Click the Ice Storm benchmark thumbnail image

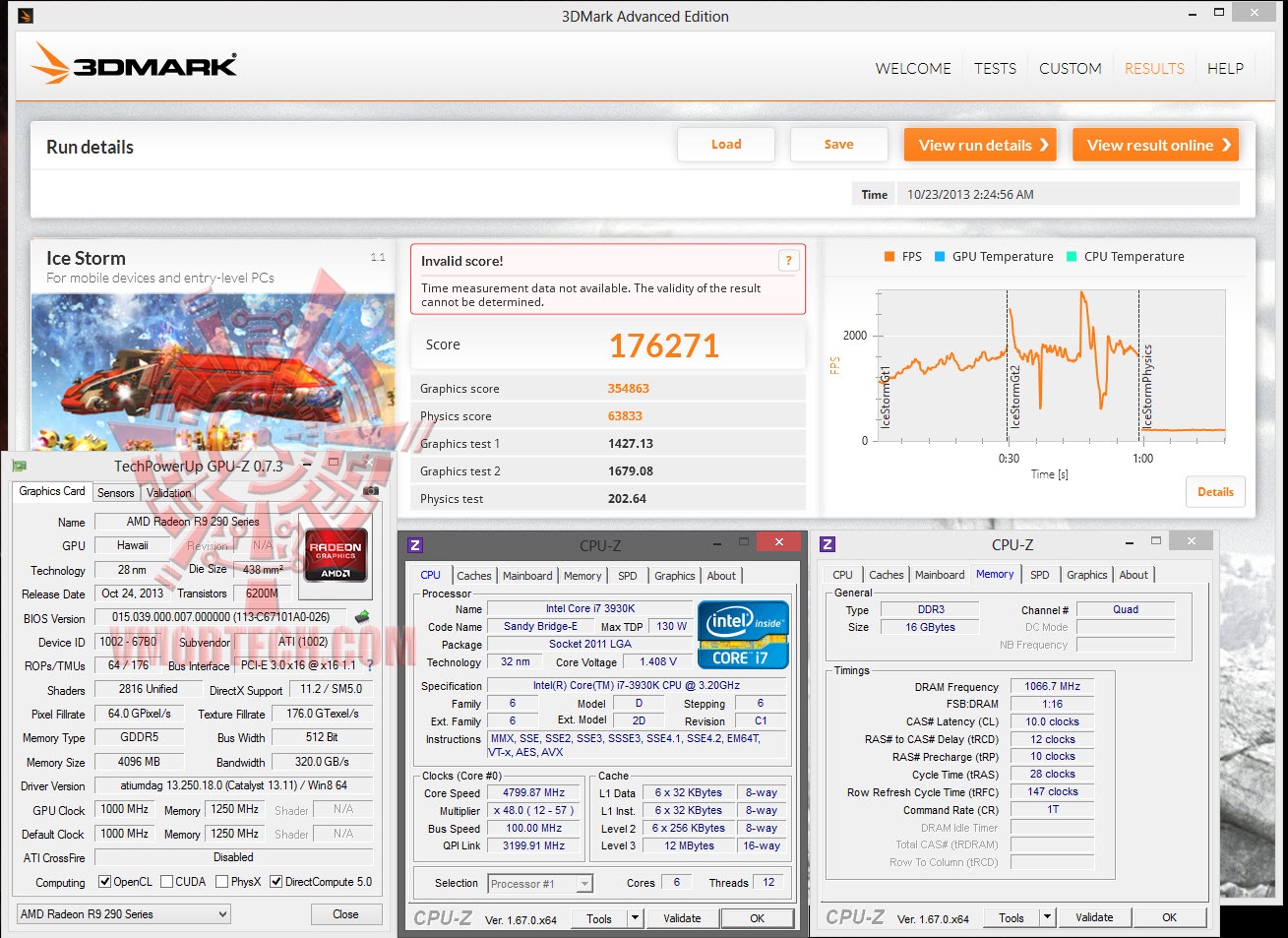213,372
